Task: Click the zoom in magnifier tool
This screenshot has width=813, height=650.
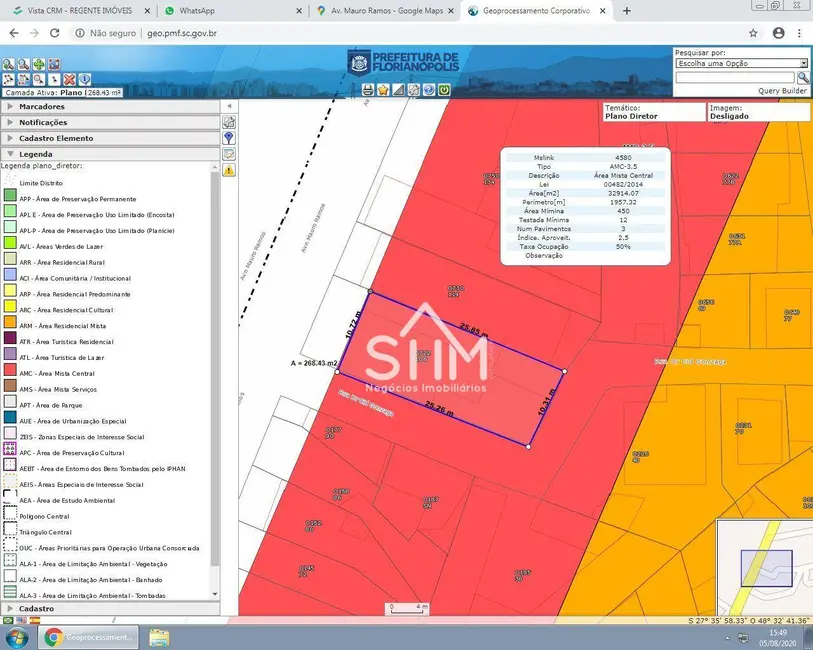Action: [x=8, y=65]
